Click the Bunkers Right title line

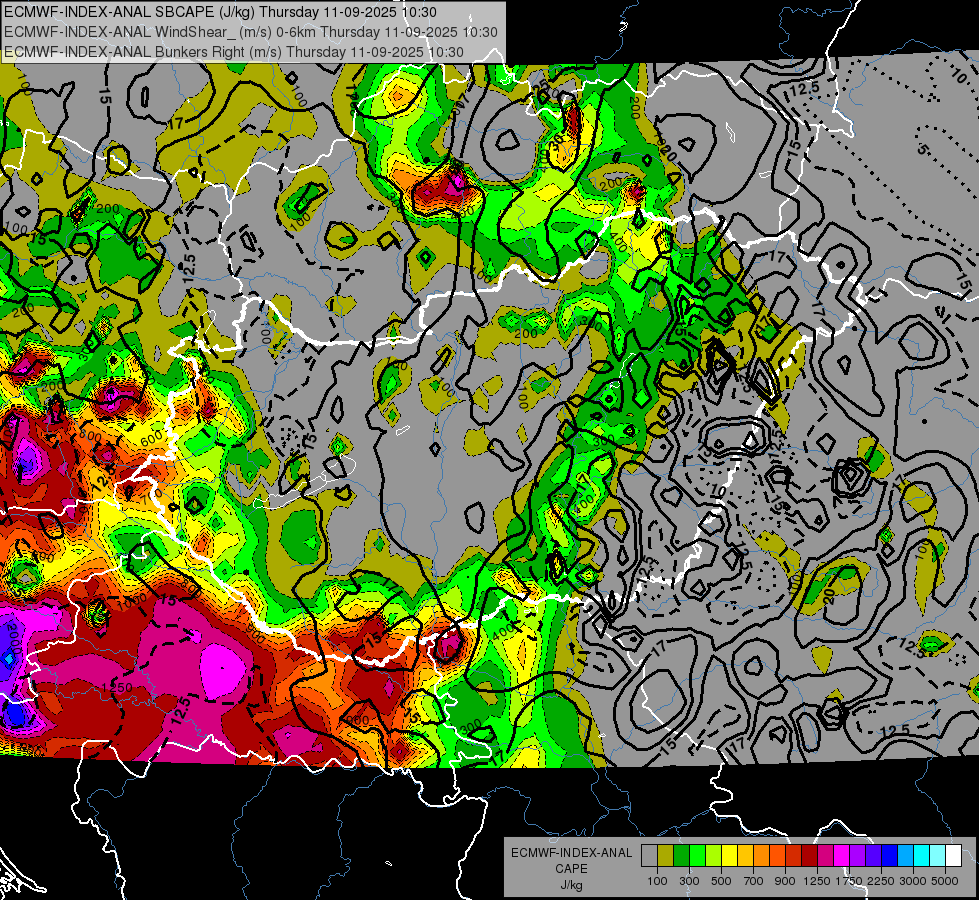(x=234, y=52)
